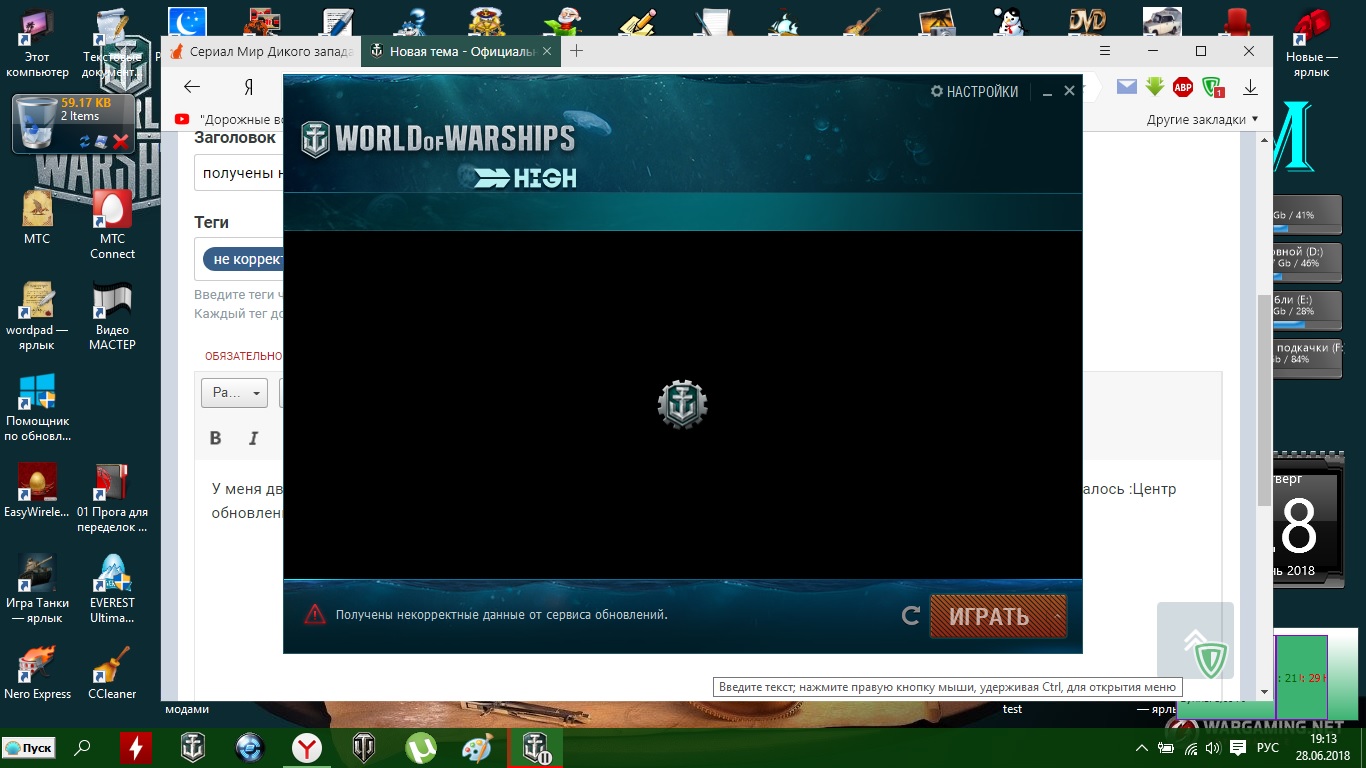
Task: Toggle italic formatting in editor
Action: coord(253,438)
